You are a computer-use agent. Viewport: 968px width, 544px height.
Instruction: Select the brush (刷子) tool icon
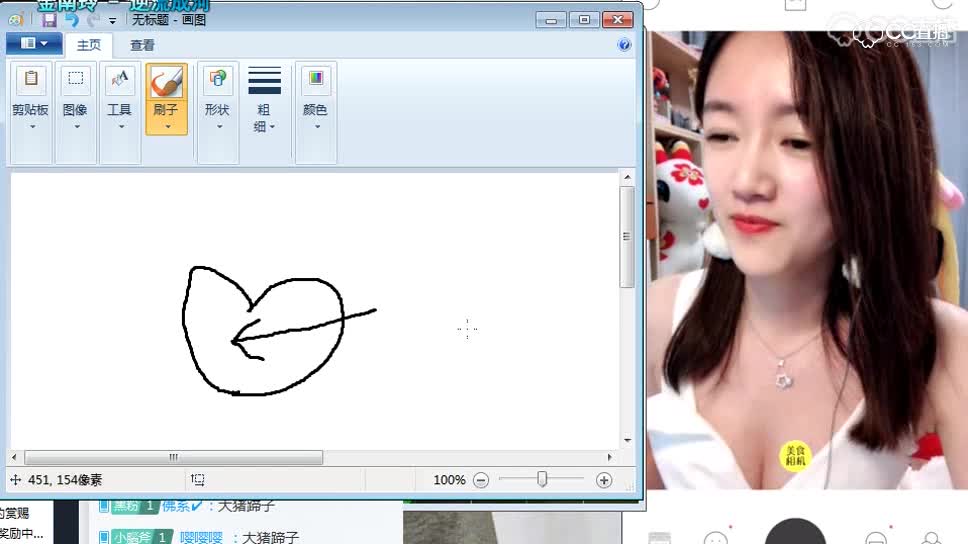(x=167, y=81)
